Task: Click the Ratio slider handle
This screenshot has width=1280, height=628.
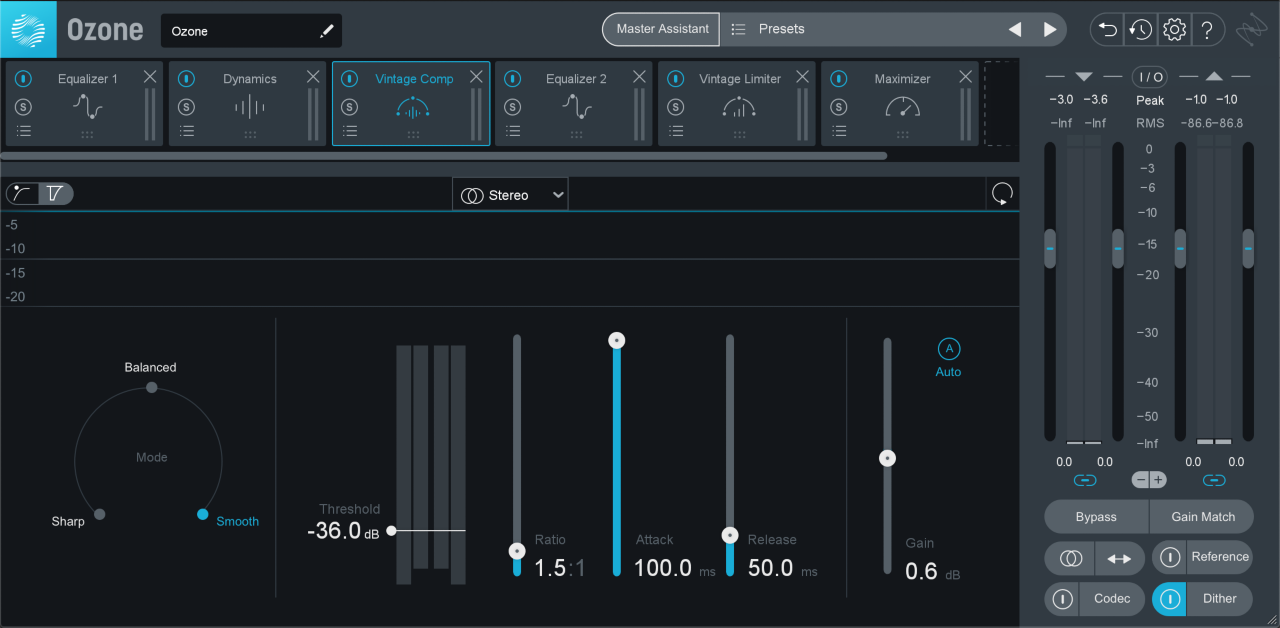Action: point(517,551)
